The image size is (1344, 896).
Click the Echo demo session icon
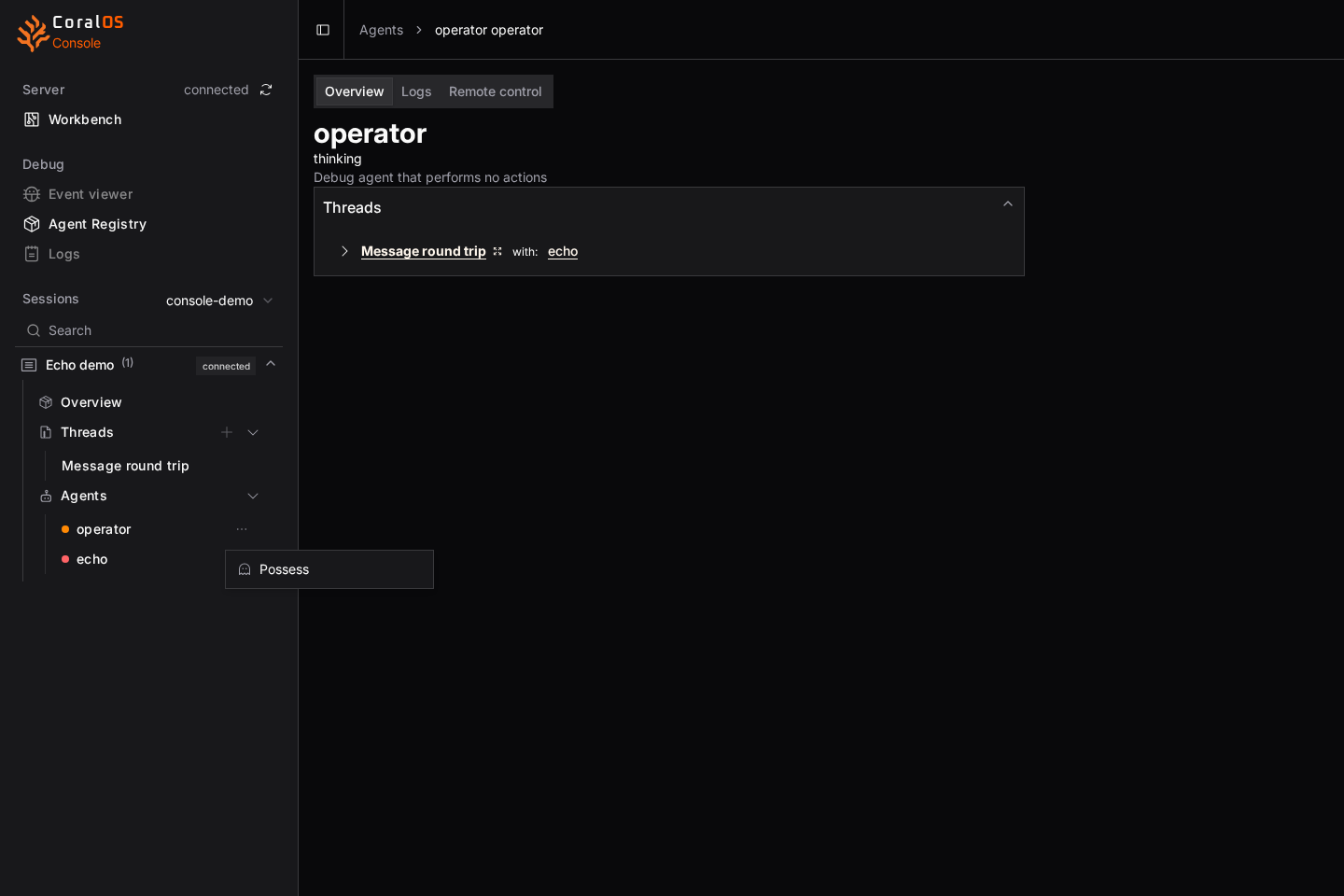pyautogui.click(x=29, y=365)
